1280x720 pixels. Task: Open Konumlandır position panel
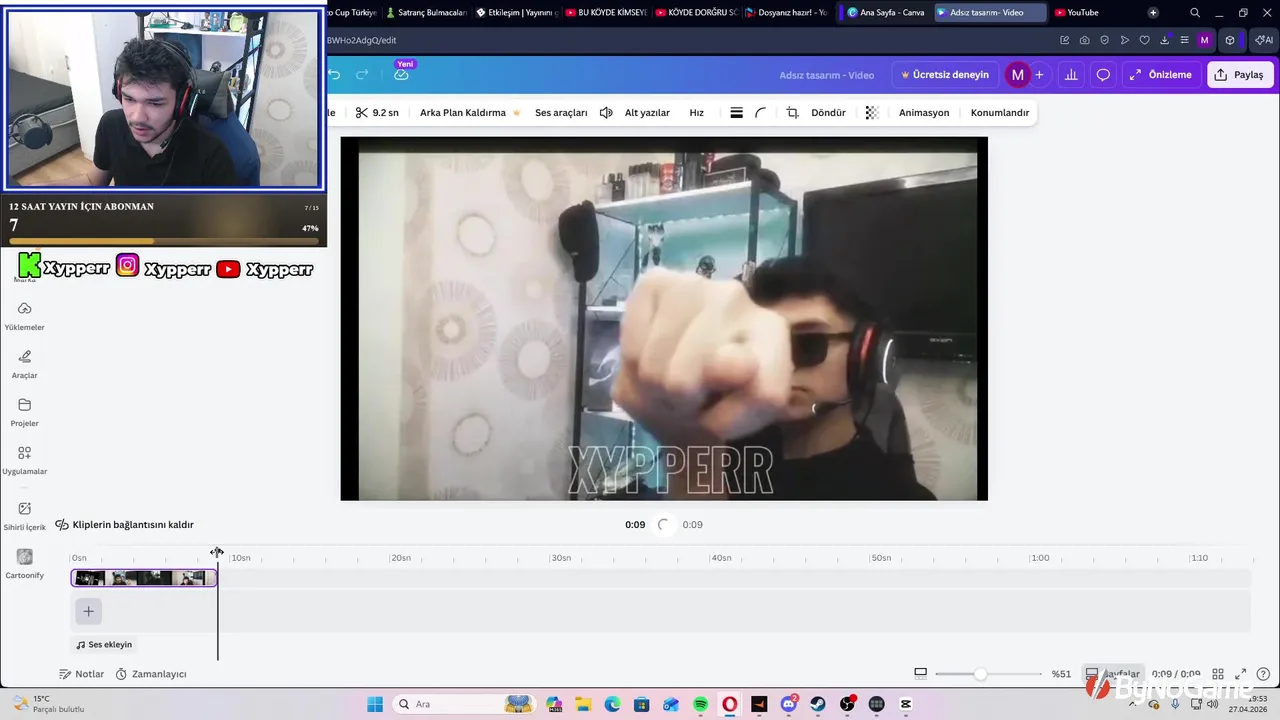click(x=1000, y=113)
